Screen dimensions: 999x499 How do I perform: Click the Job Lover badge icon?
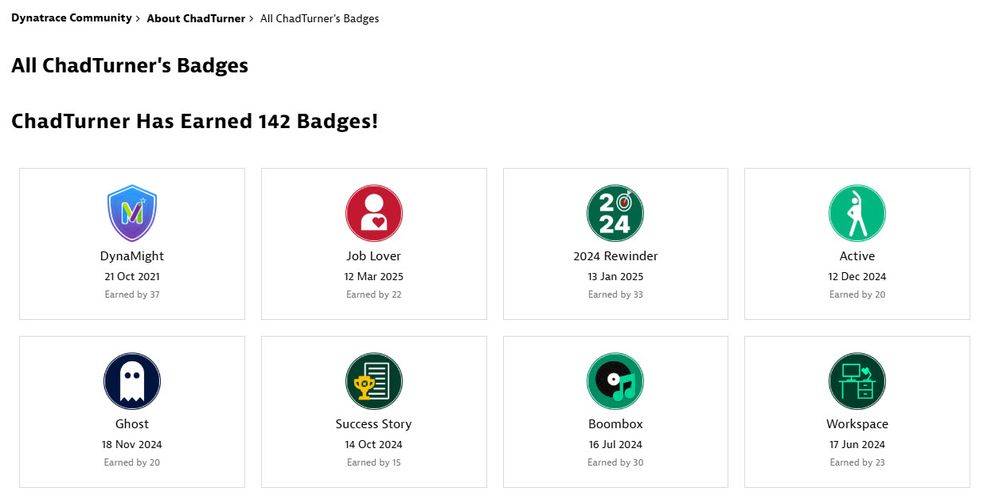tap(374, 213)
